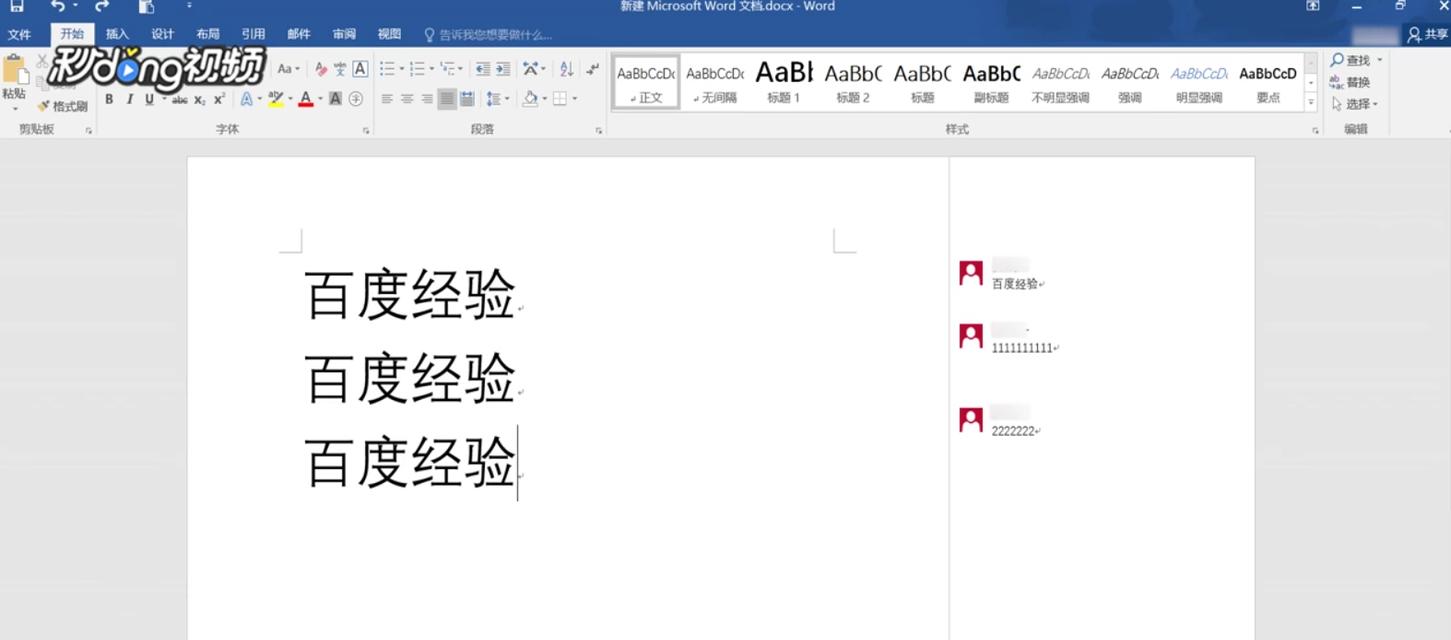Open ribbon display options icon
Image resolution: width=1451 pixels, height=640 pixels.
click(1313, 6)
